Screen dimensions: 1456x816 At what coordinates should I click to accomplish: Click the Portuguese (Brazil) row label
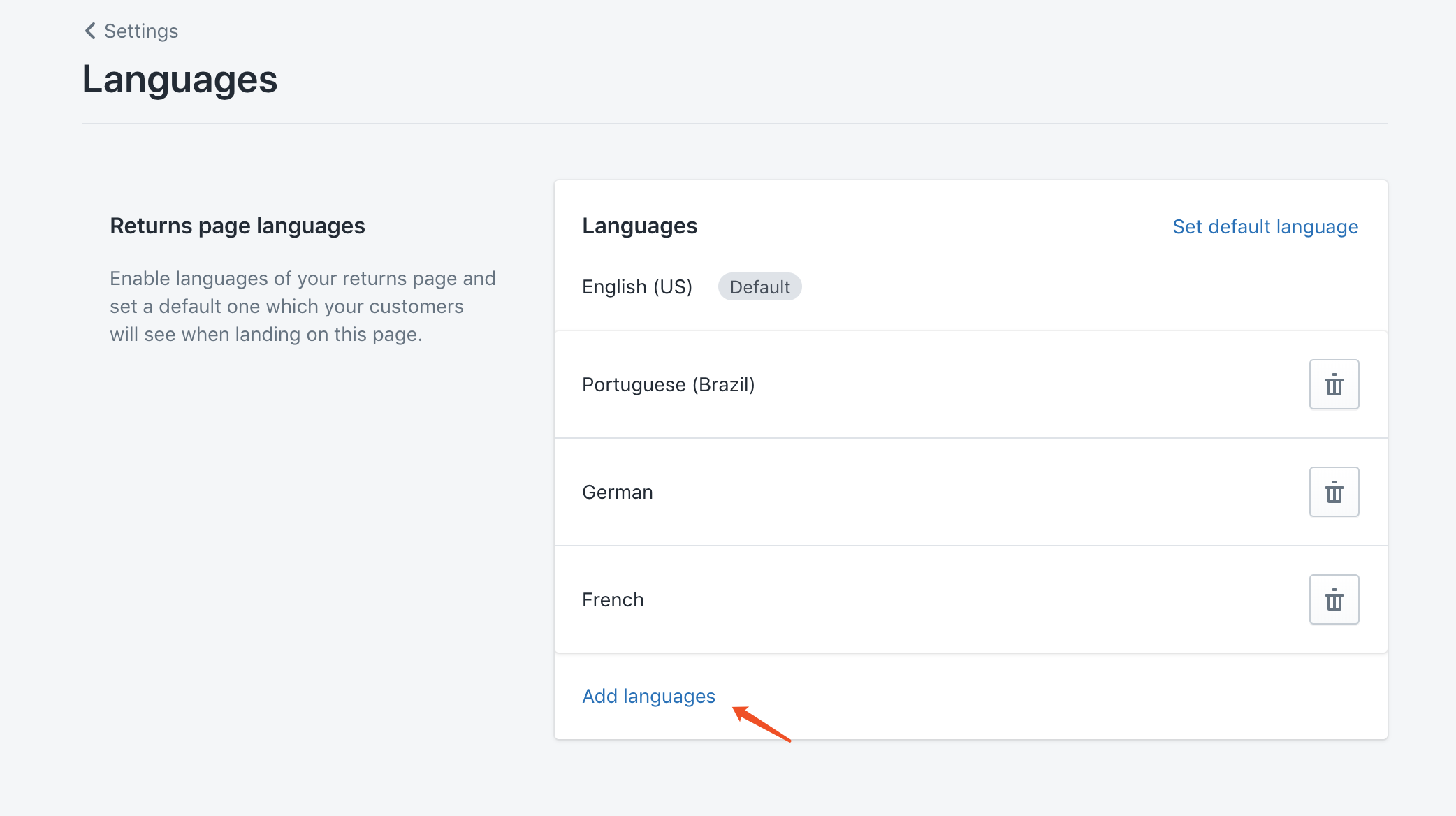pos(668,385)
